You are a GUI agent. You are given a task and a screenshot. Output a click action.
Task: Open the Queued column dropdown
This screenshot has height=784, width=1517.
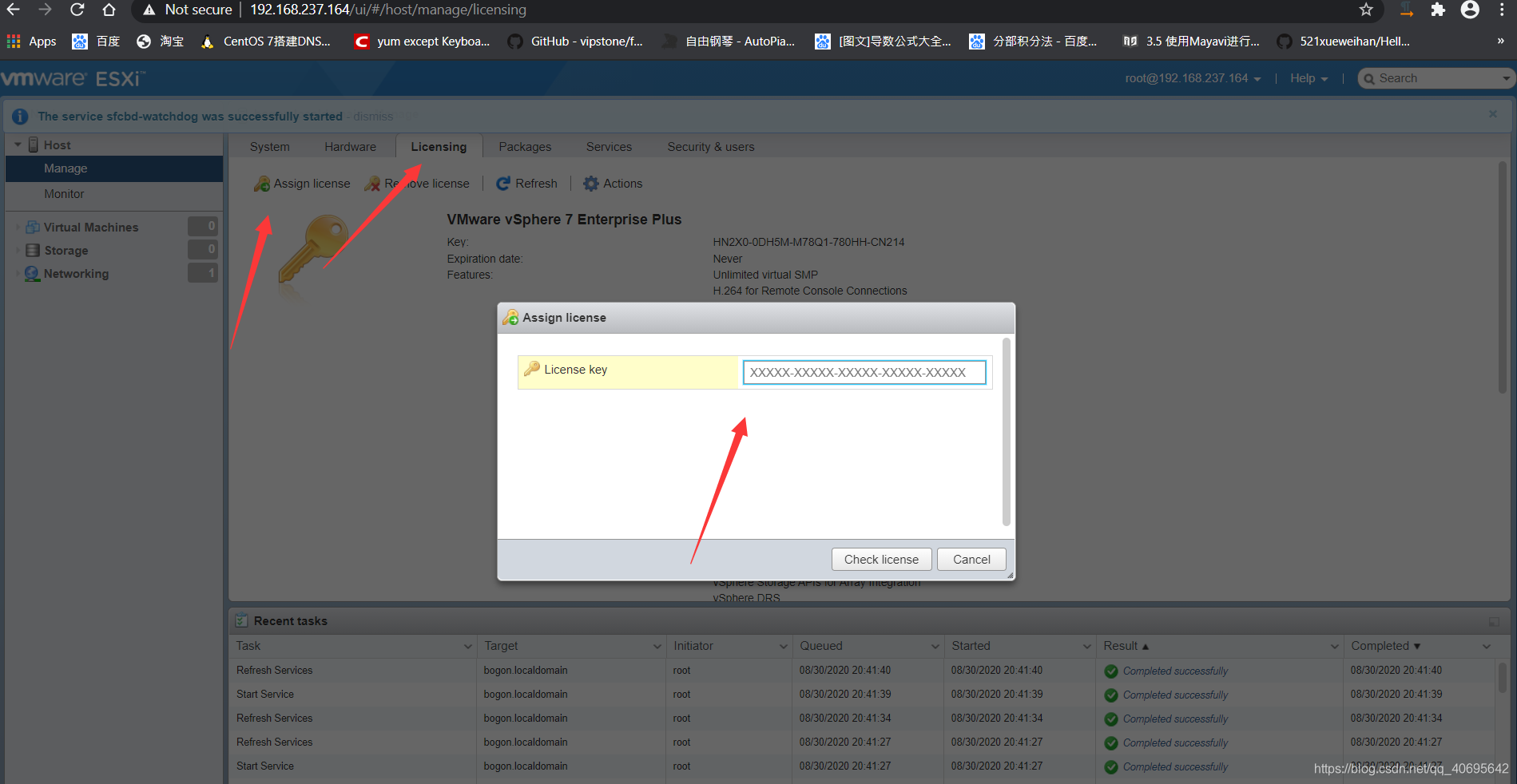(935, 646)
